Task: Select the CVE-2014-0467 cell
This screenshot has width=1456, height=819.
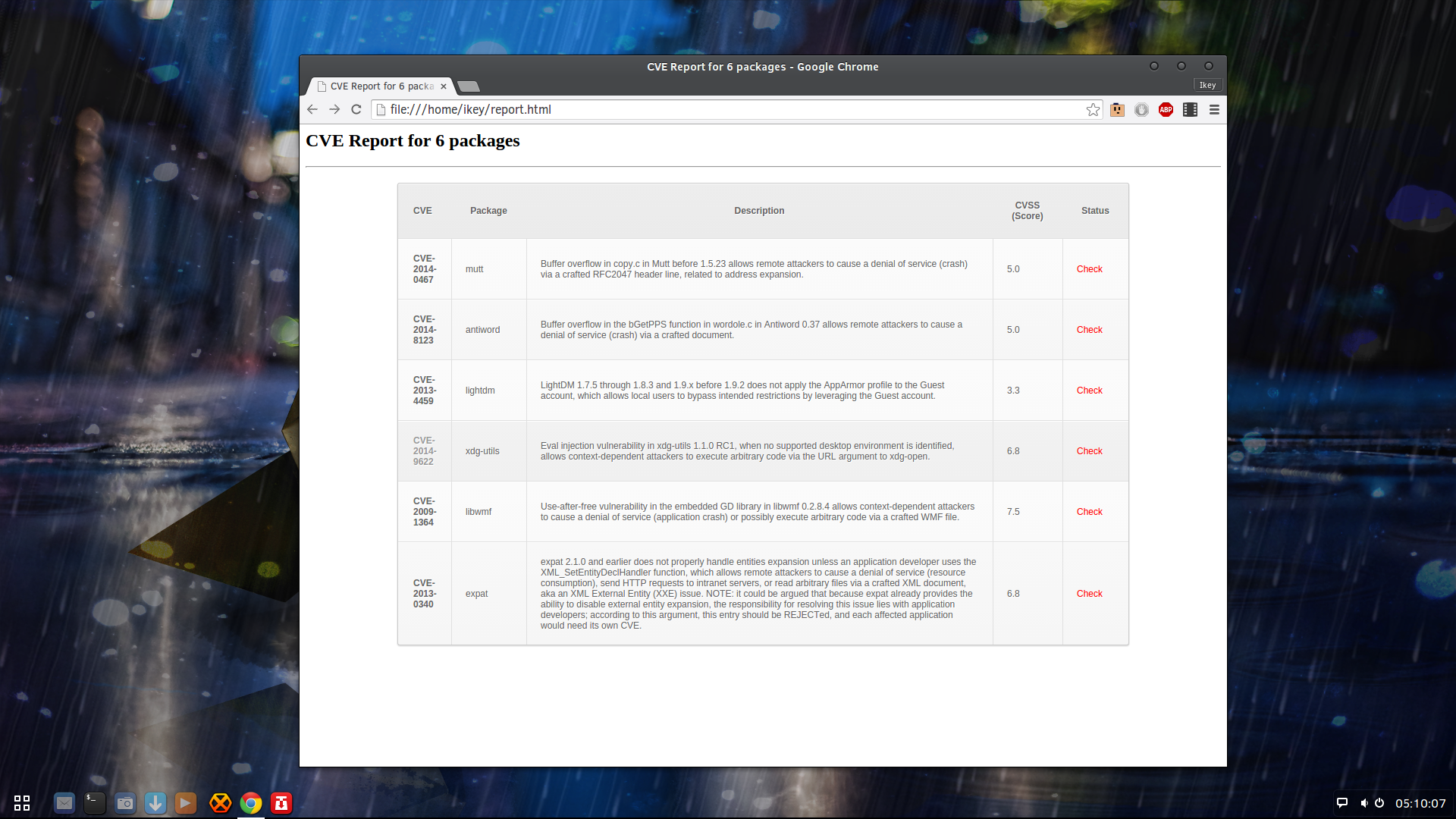Action: (425, 269)
